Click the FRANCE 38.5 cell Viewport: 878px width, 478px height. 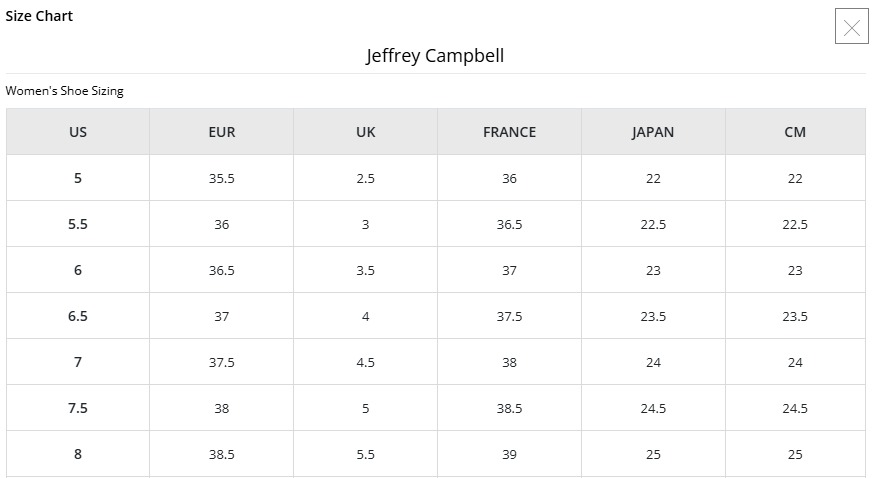pos(510,407)
